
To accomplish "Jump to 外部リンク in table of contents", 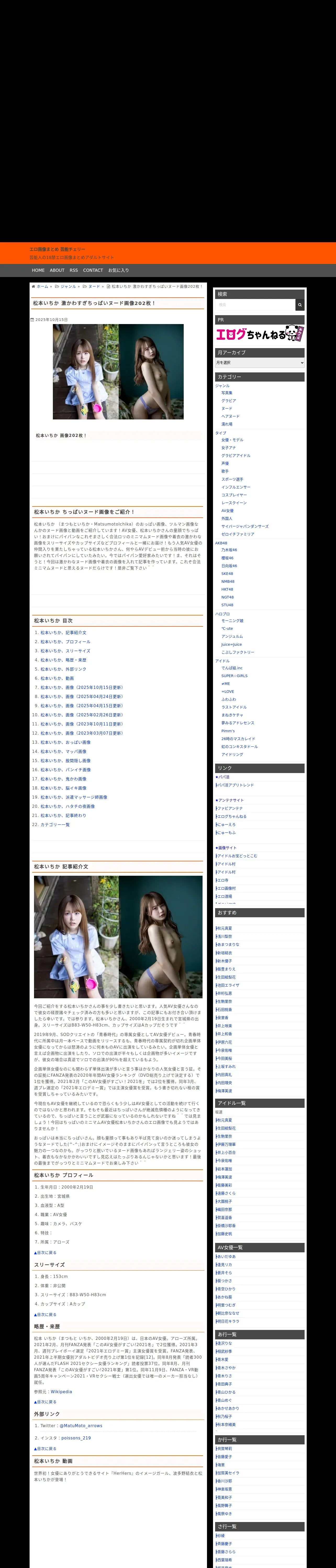I will click(63, 669).
